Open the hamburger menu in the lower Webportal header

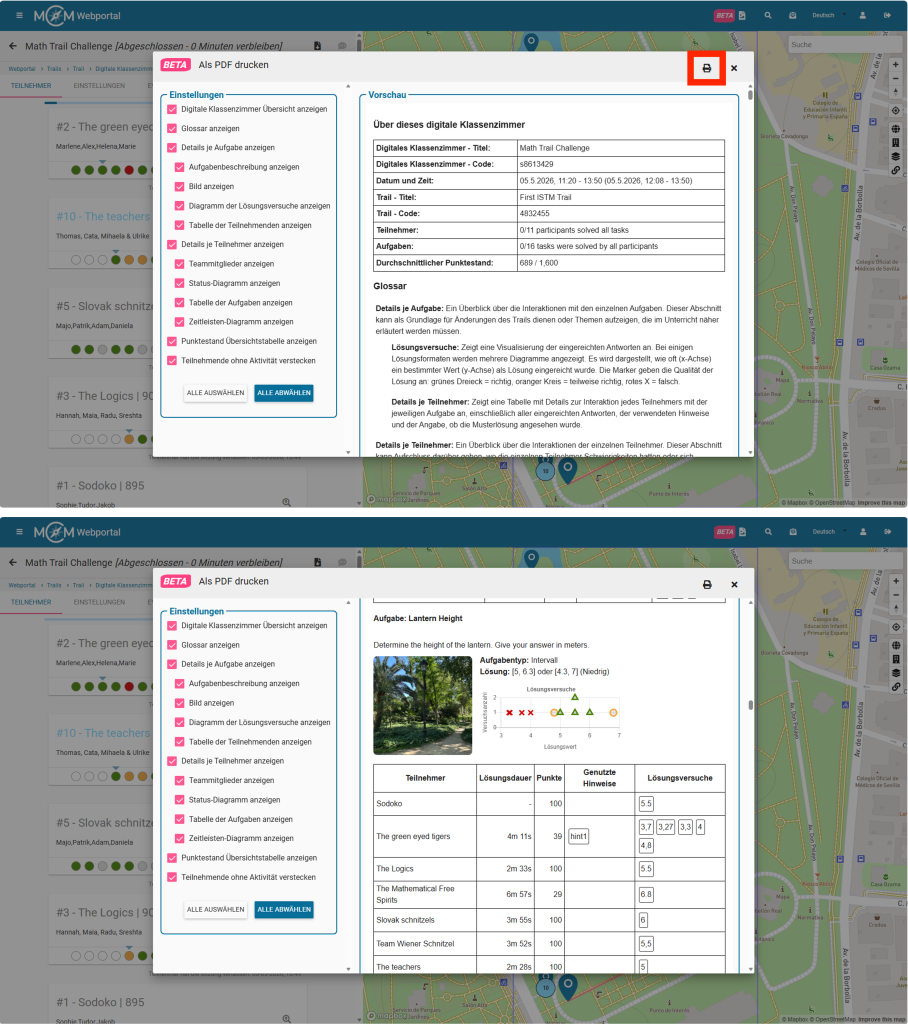(x=20, y=532)
